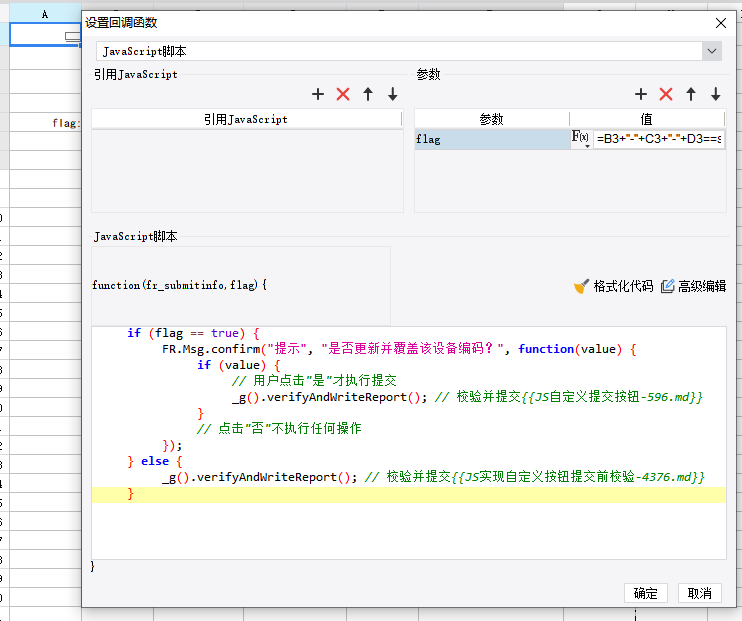Open 高级编辑 advanced editor

point(693,286)
